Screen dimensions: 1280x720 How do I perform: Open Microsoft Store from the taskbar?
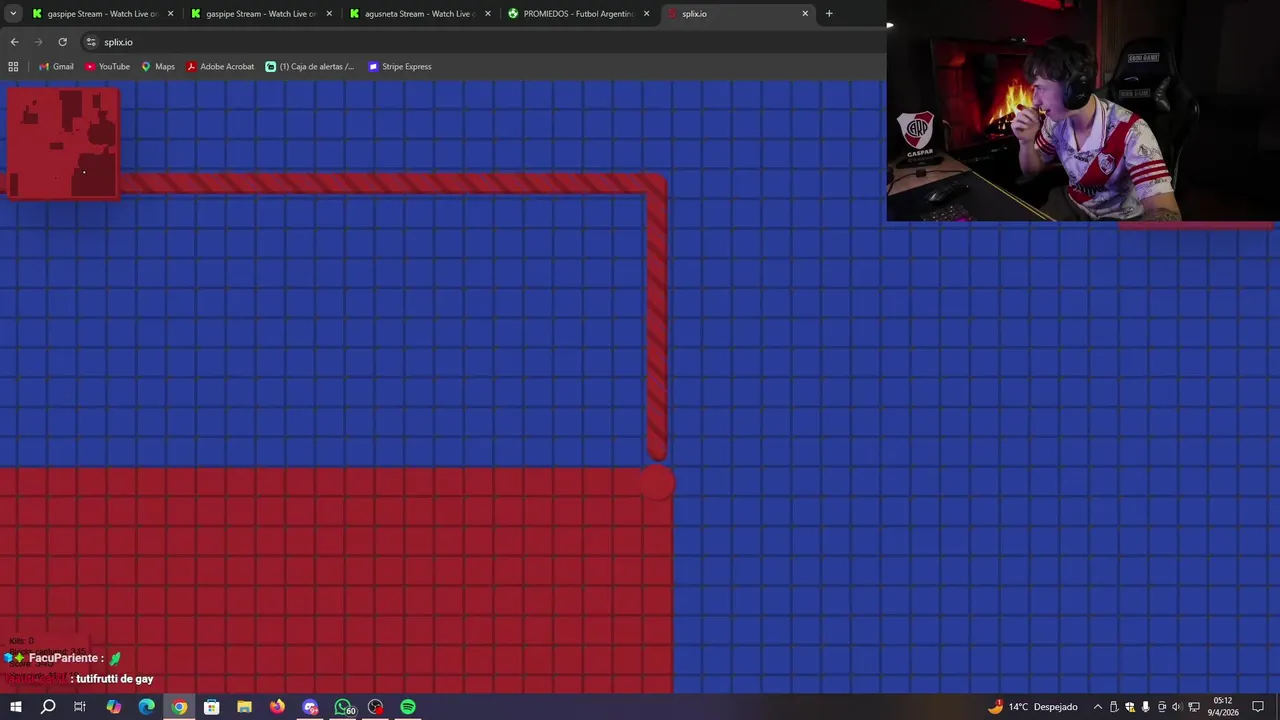point(212,707)
